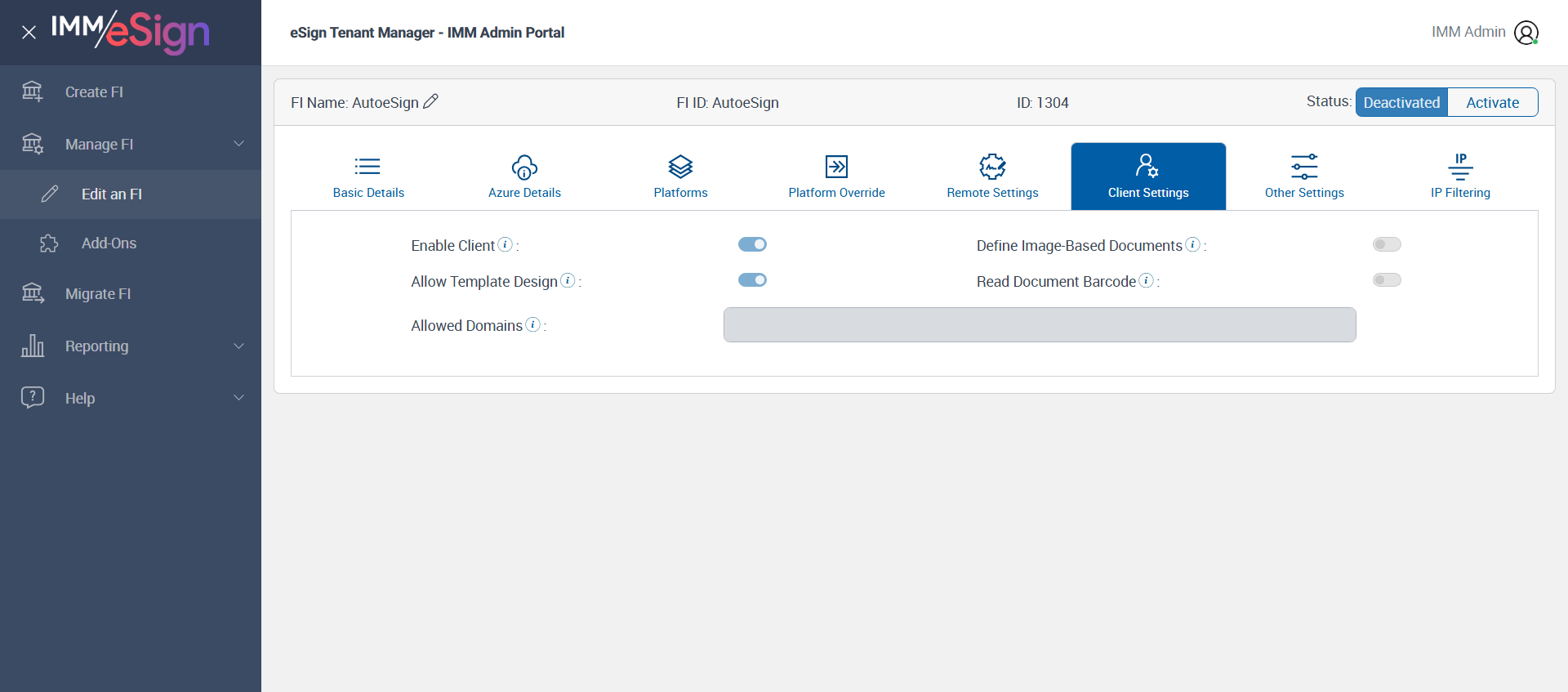Click the Migrate FI bank arrow icon
This screenshot has height=692, width=1568.
point(33,293)
